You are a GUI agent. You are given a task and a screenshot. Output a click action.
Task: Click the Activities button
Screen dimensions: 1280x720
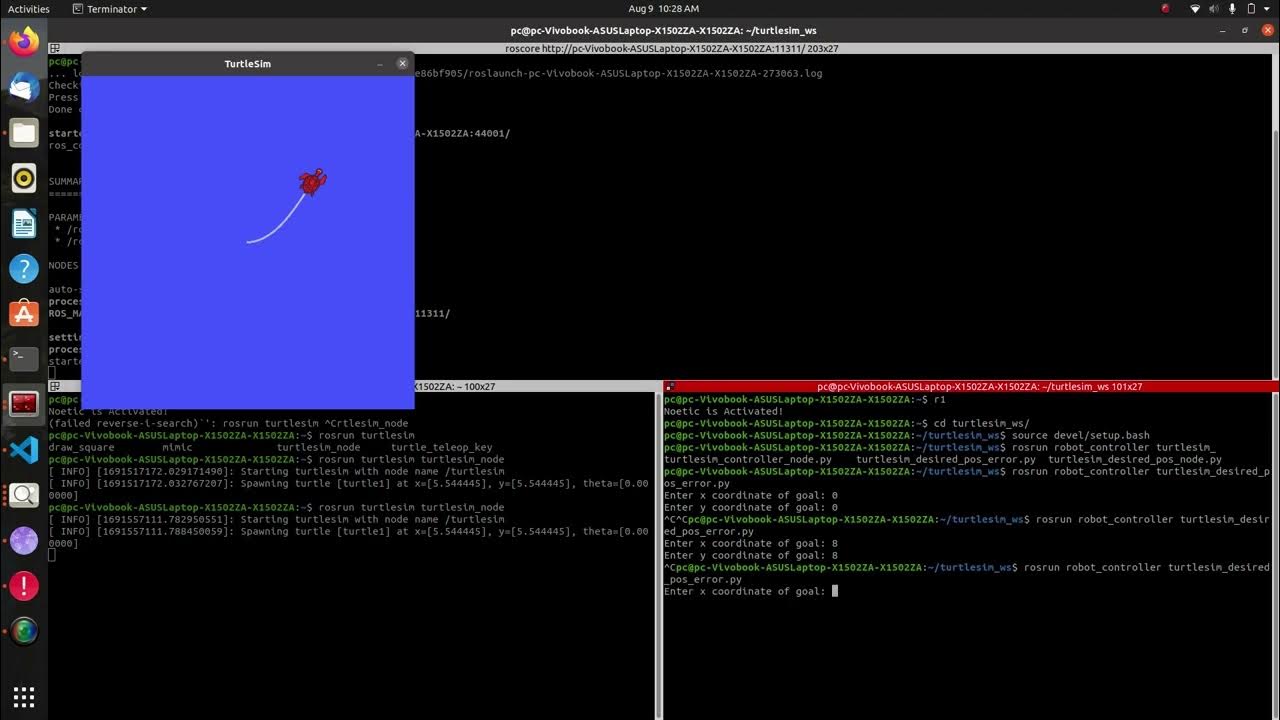tap(29, 9)
